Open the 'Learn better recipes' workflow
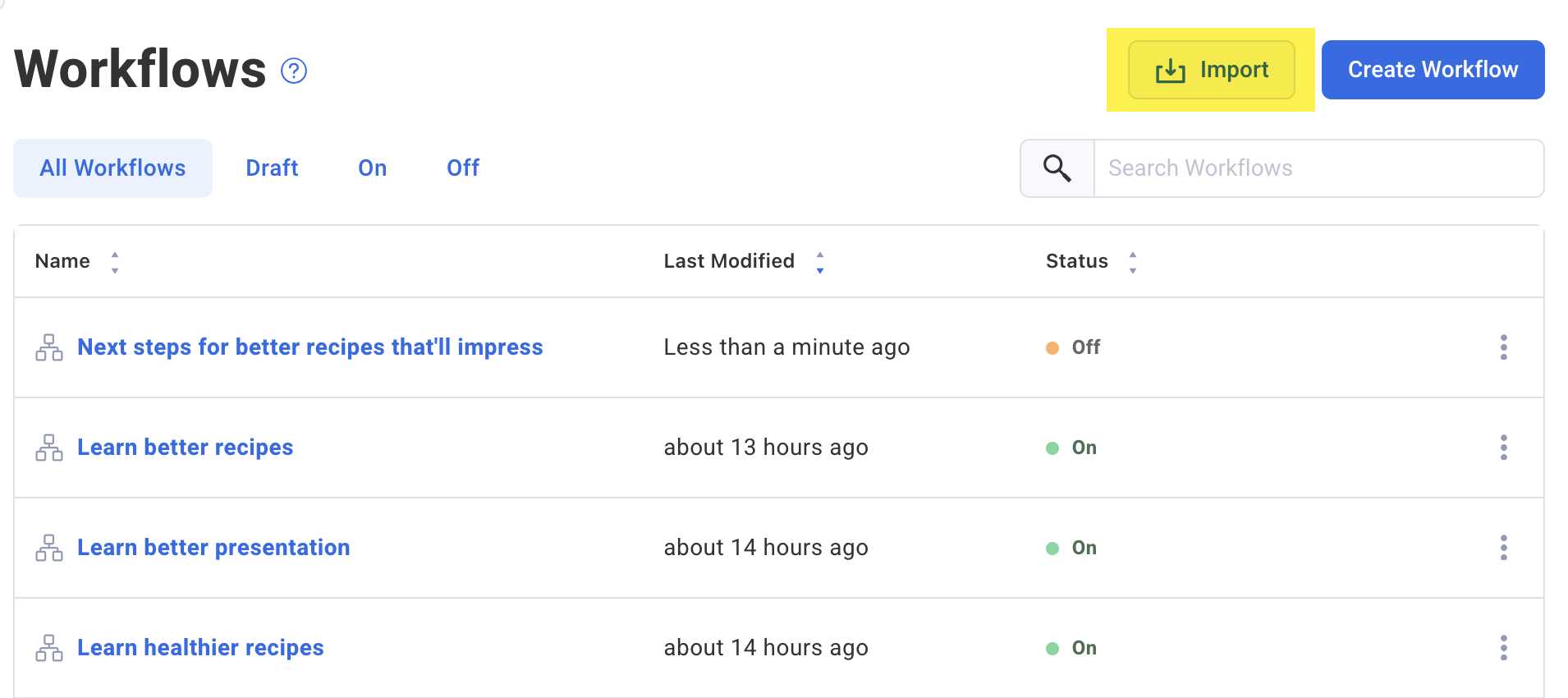The height and width of the screenshot is (698, 1568). pos(186,448)
